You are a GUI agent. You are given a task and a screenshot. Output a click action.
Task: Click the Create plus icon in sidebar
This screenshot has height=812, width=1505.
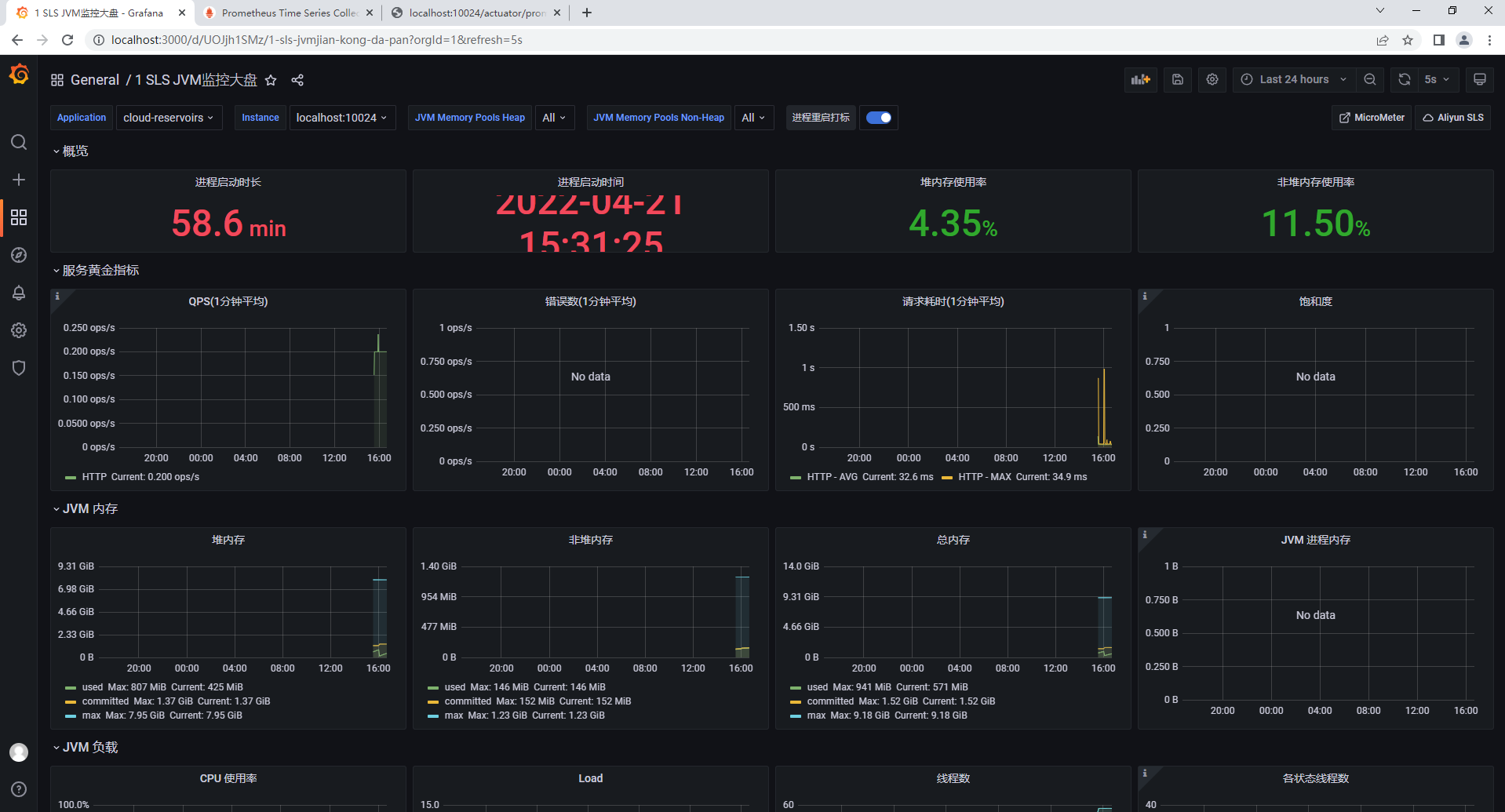(x=19, y=180)
